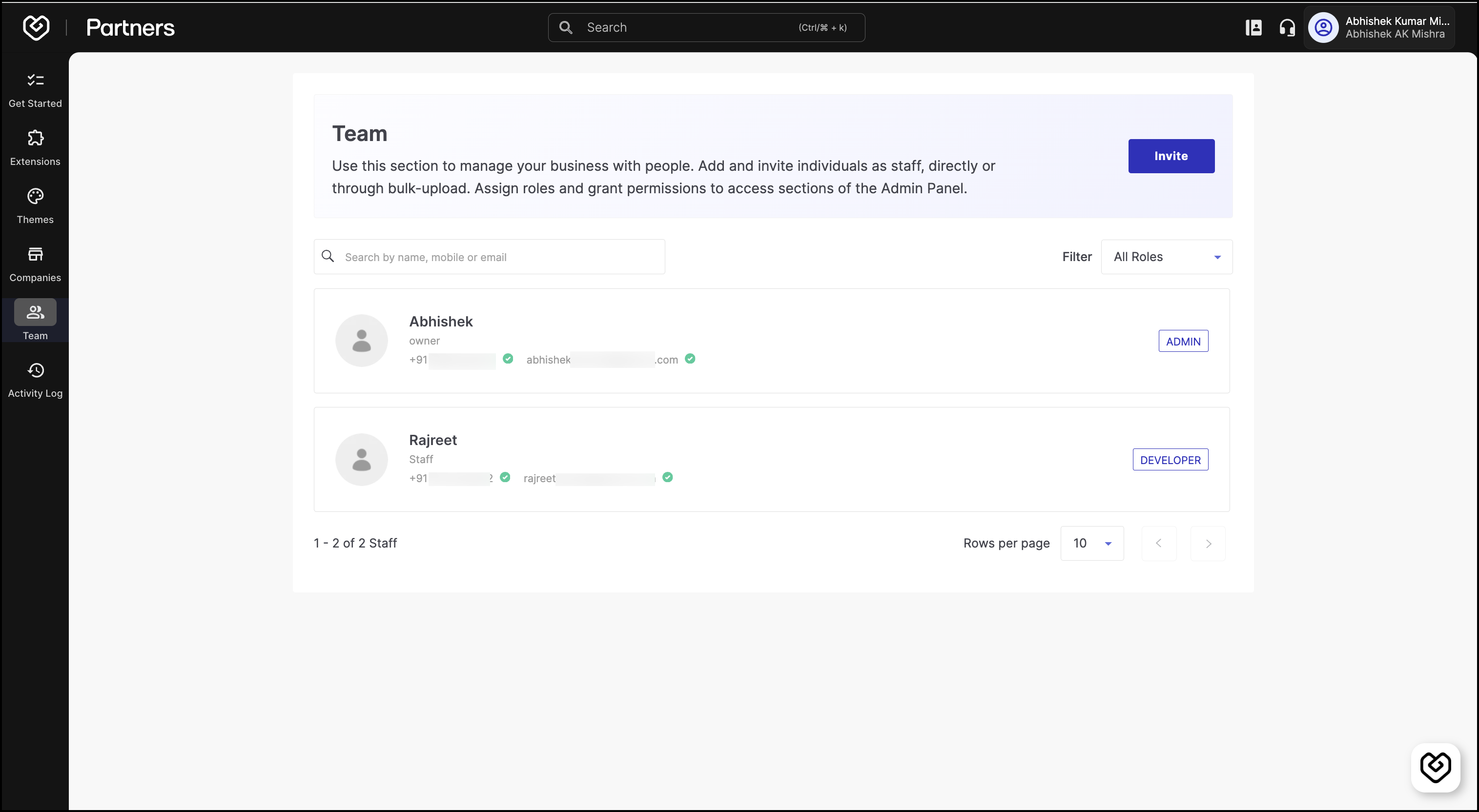Focus the global Search field
The width and height of the screenshot is (1479, 812).
click(706, 27)
